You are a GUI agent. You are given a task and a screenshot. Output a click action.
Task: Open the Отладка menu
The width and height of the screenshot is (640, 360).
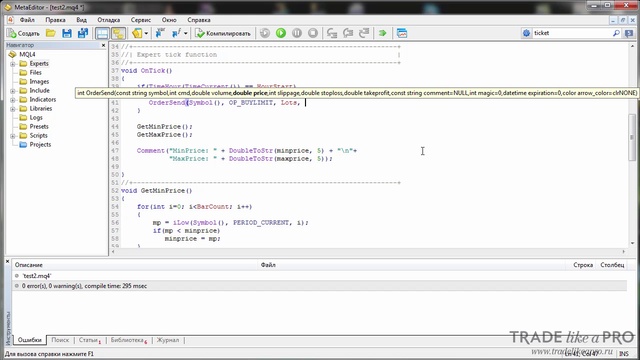(109, 20)
